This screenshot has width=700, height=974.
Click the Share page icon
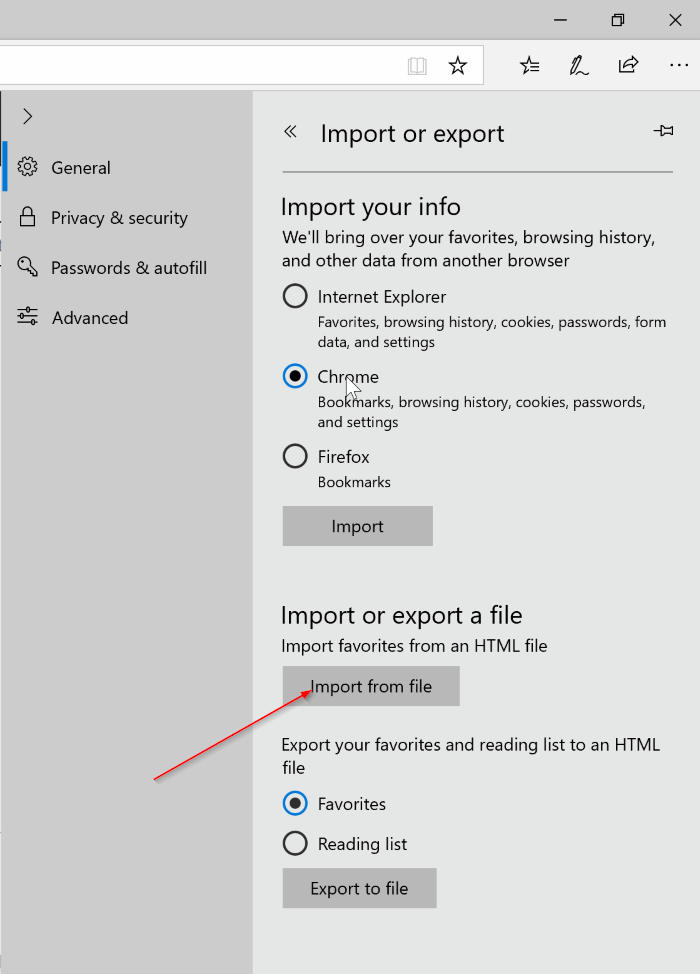pyautogui.click(x=629, y=65)
